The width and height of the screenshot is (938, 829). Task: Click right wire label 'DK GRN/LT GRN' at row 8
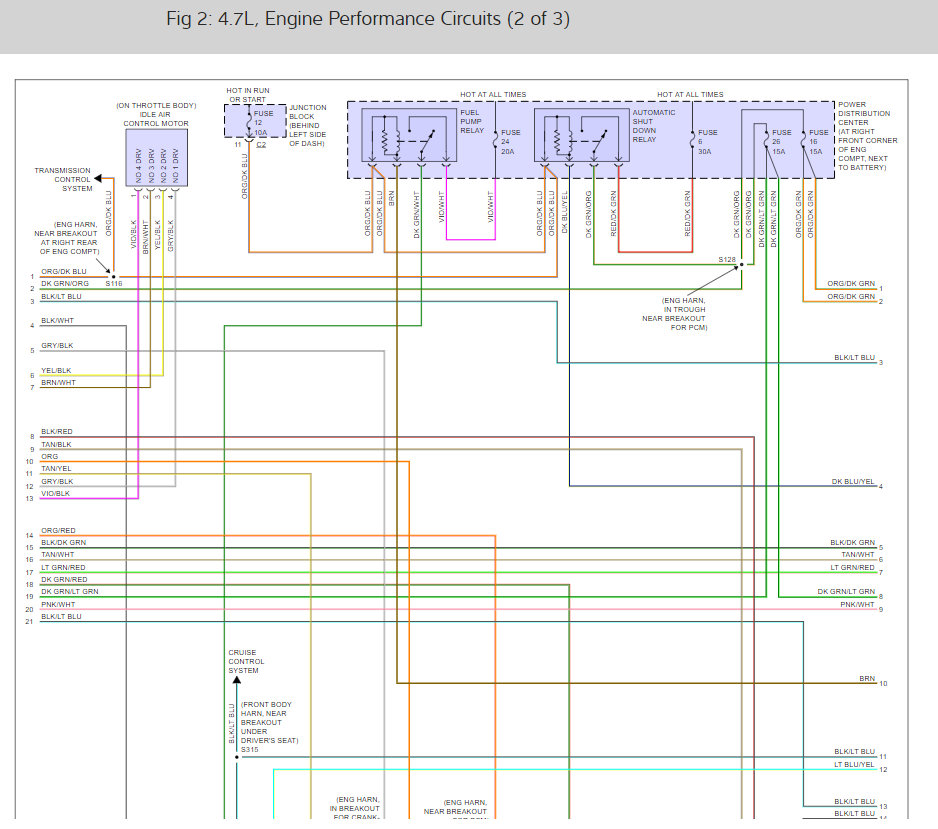point(846,592)
